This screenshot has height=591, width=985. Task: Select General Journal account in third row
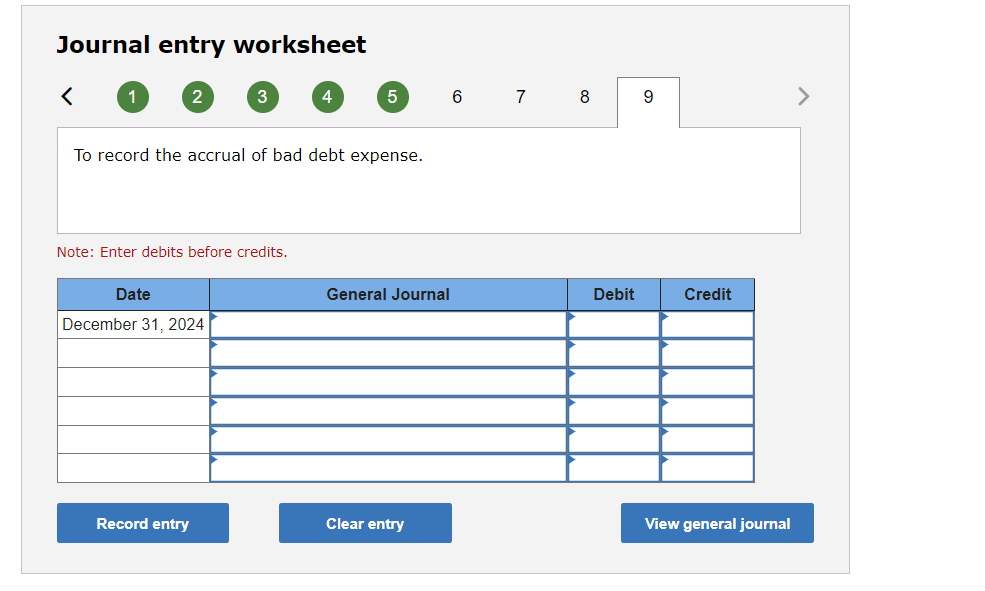[x=388, y=382]
